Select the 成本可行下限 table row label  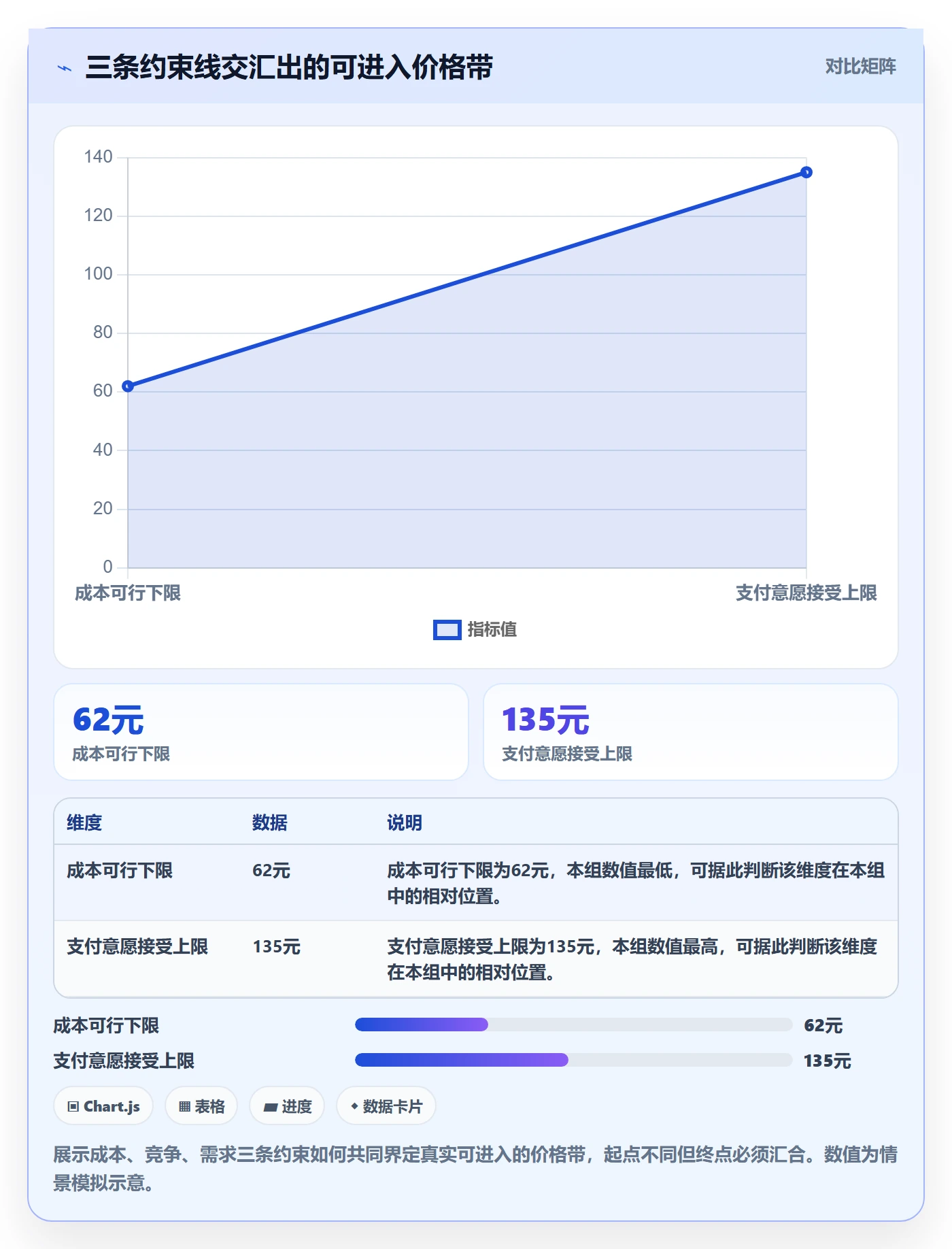pos(120,871)
